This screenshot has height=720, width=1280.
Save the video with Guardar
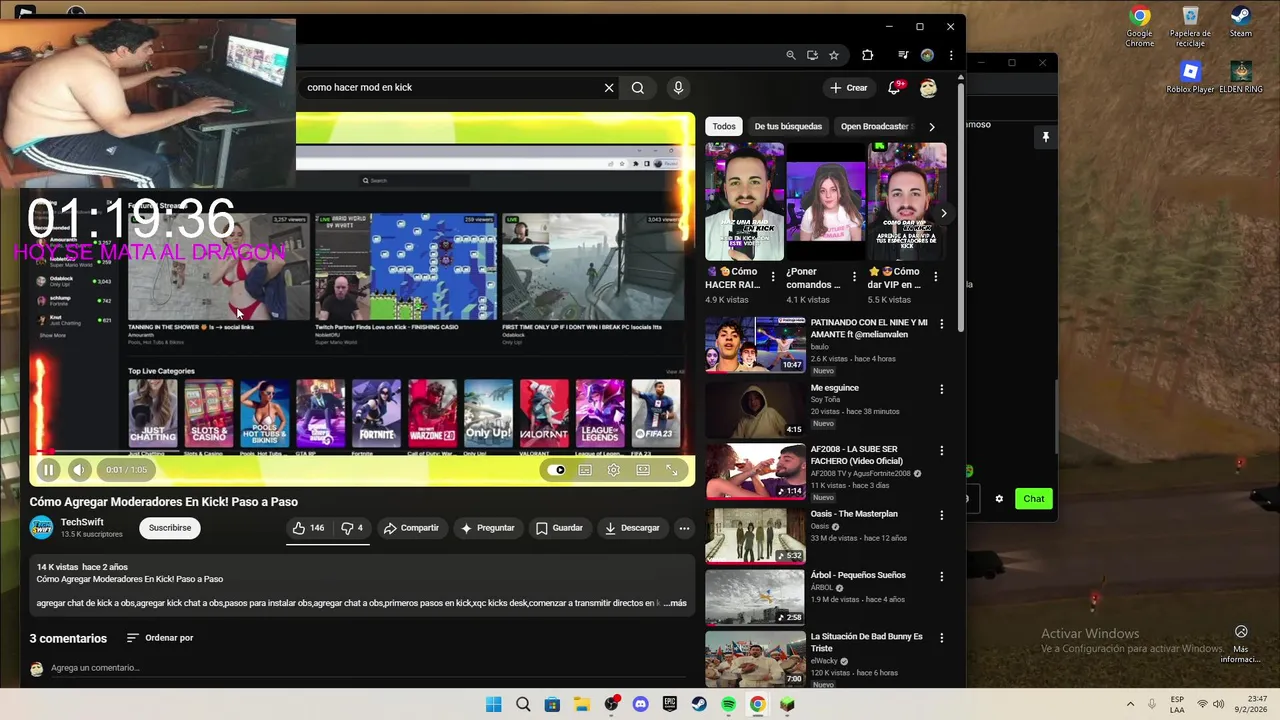click(559, 528)
